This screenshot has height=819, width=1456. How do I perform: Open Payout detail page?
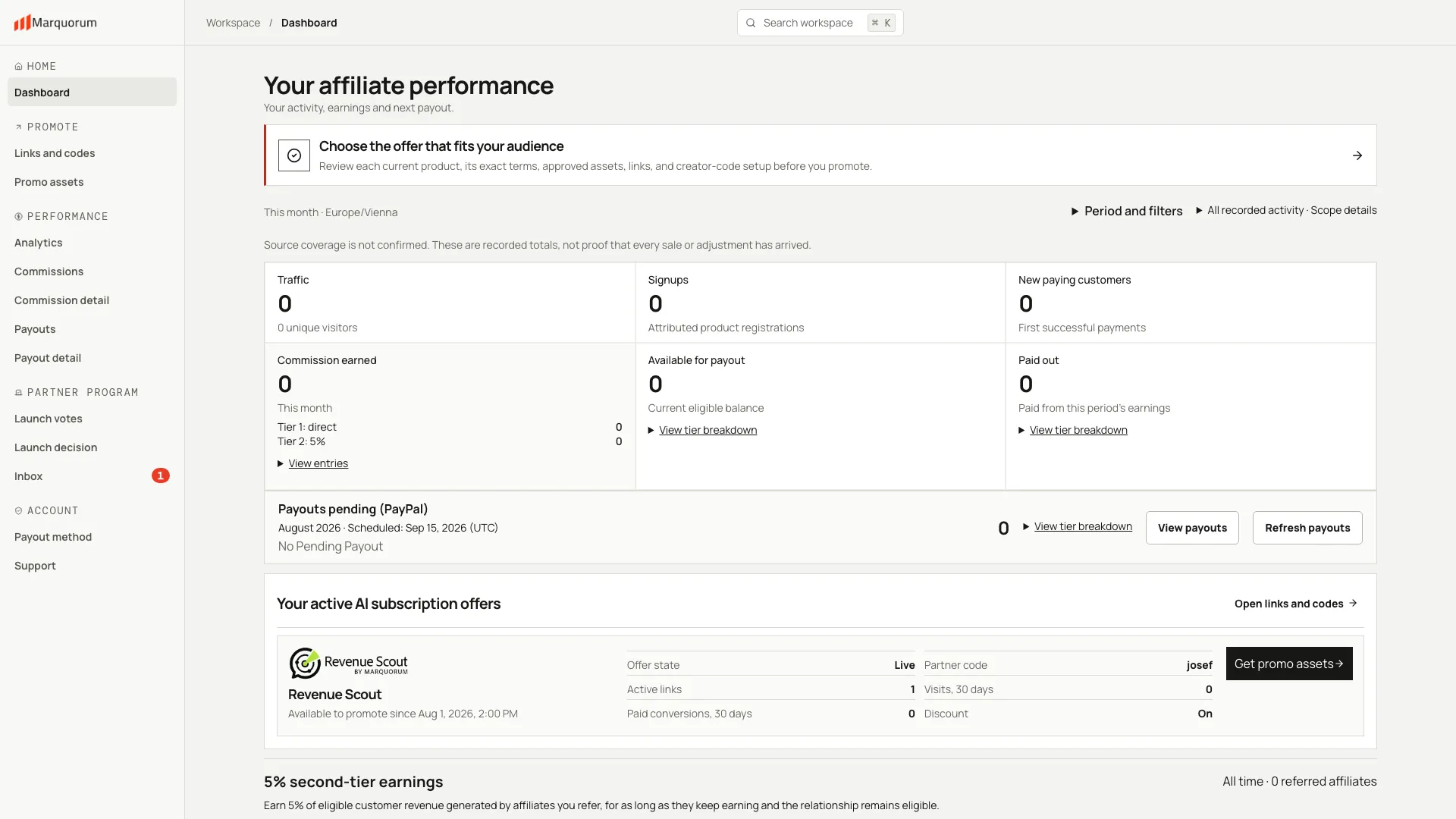click(92, 358)
